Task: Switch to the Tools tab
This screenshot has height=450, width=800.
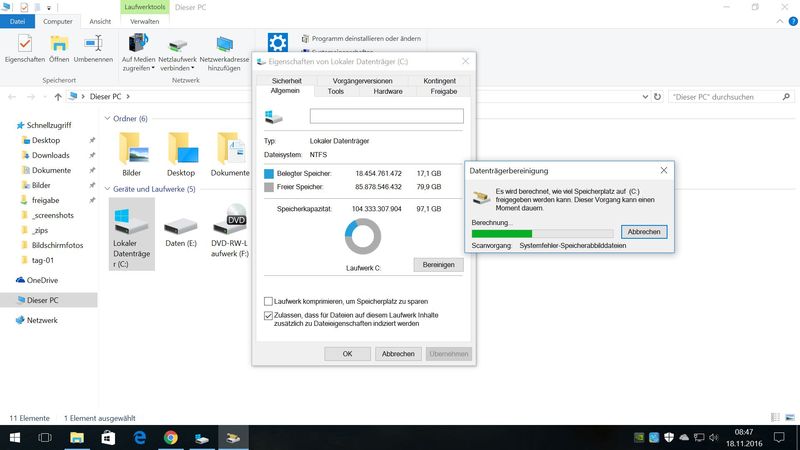Action: [x=336, y=91]
